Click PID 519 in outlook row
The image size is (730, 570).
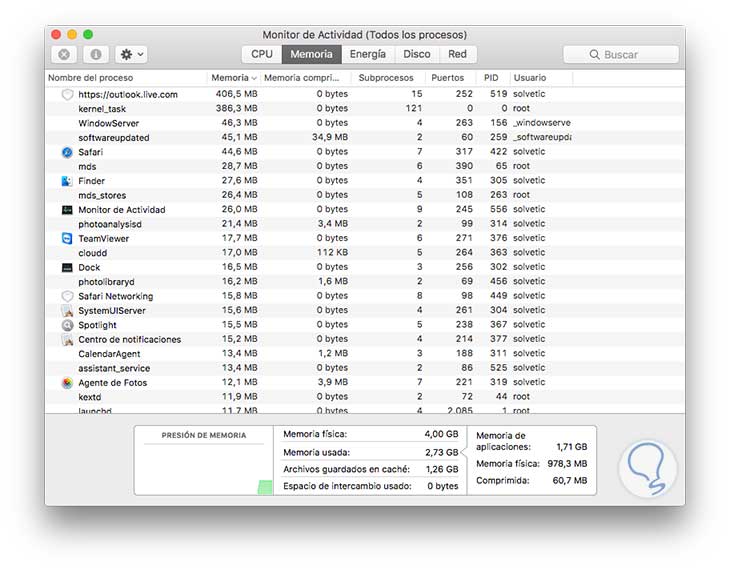tap(498, 94)
